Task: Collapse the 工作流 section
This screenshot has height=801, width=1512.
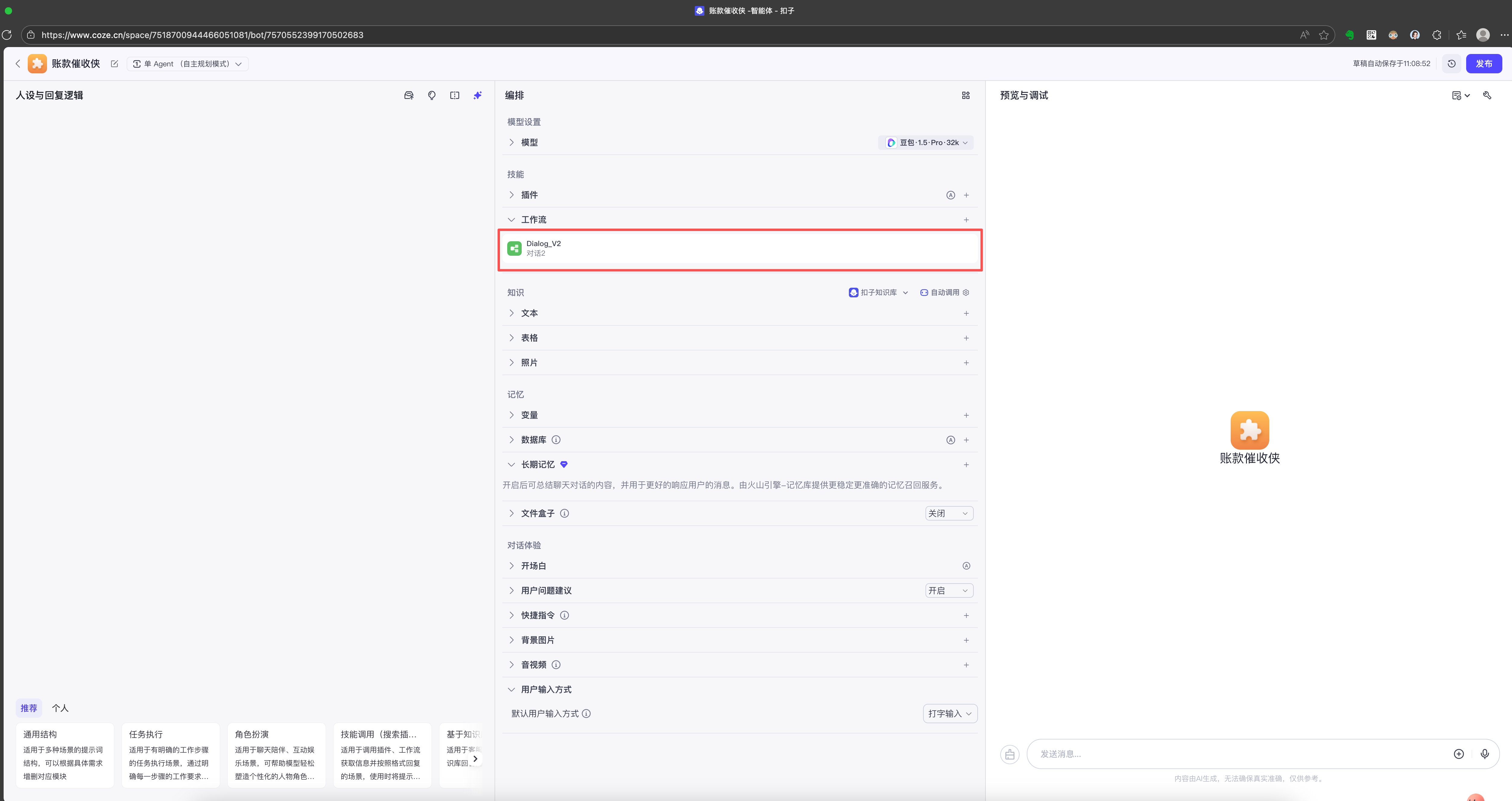Action: pyautogui.click(x=511, y=220)
